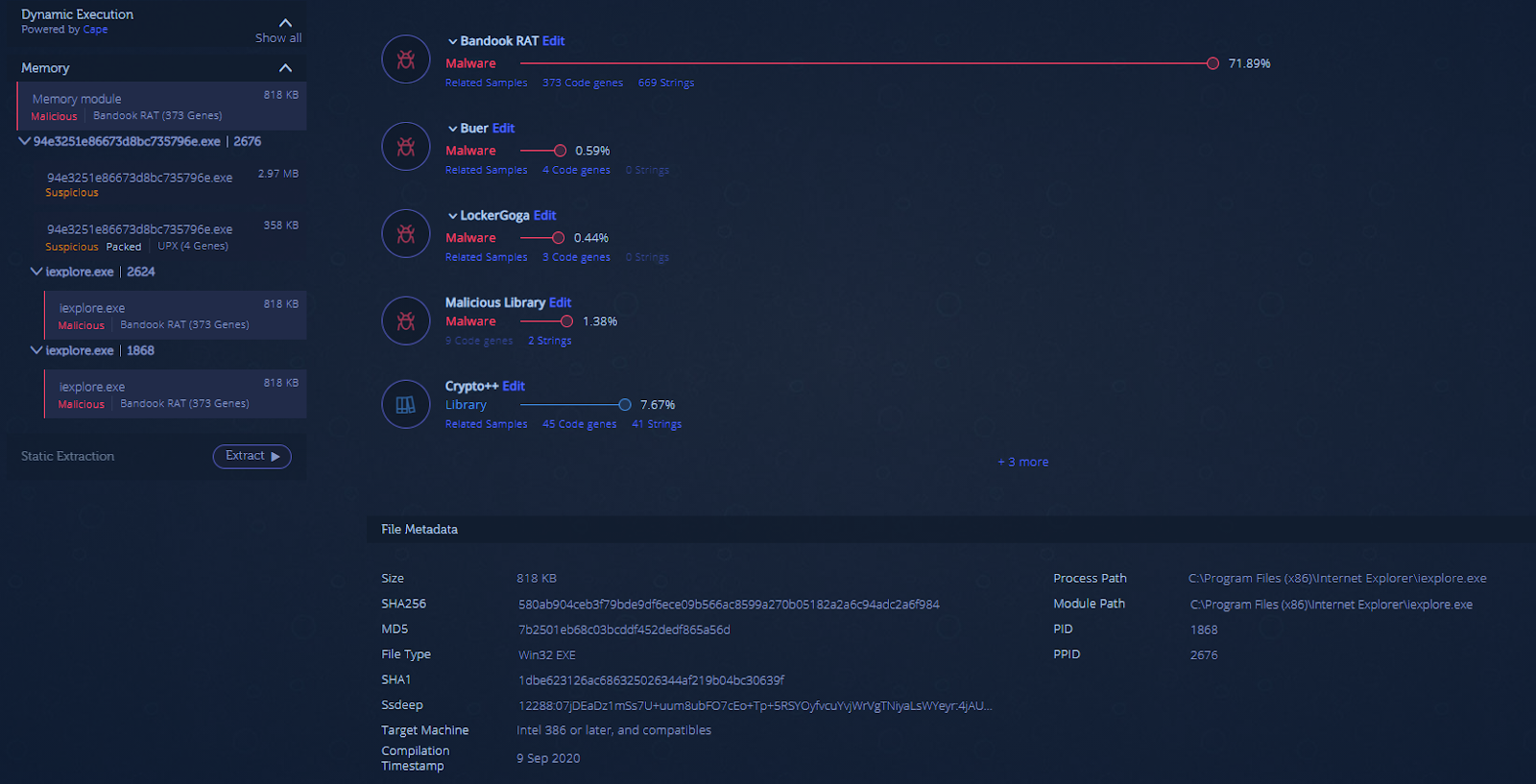Click the LockerGoga malware bug icon
This screenshot has height=784, width=1536.
click(x=406, y=234)
